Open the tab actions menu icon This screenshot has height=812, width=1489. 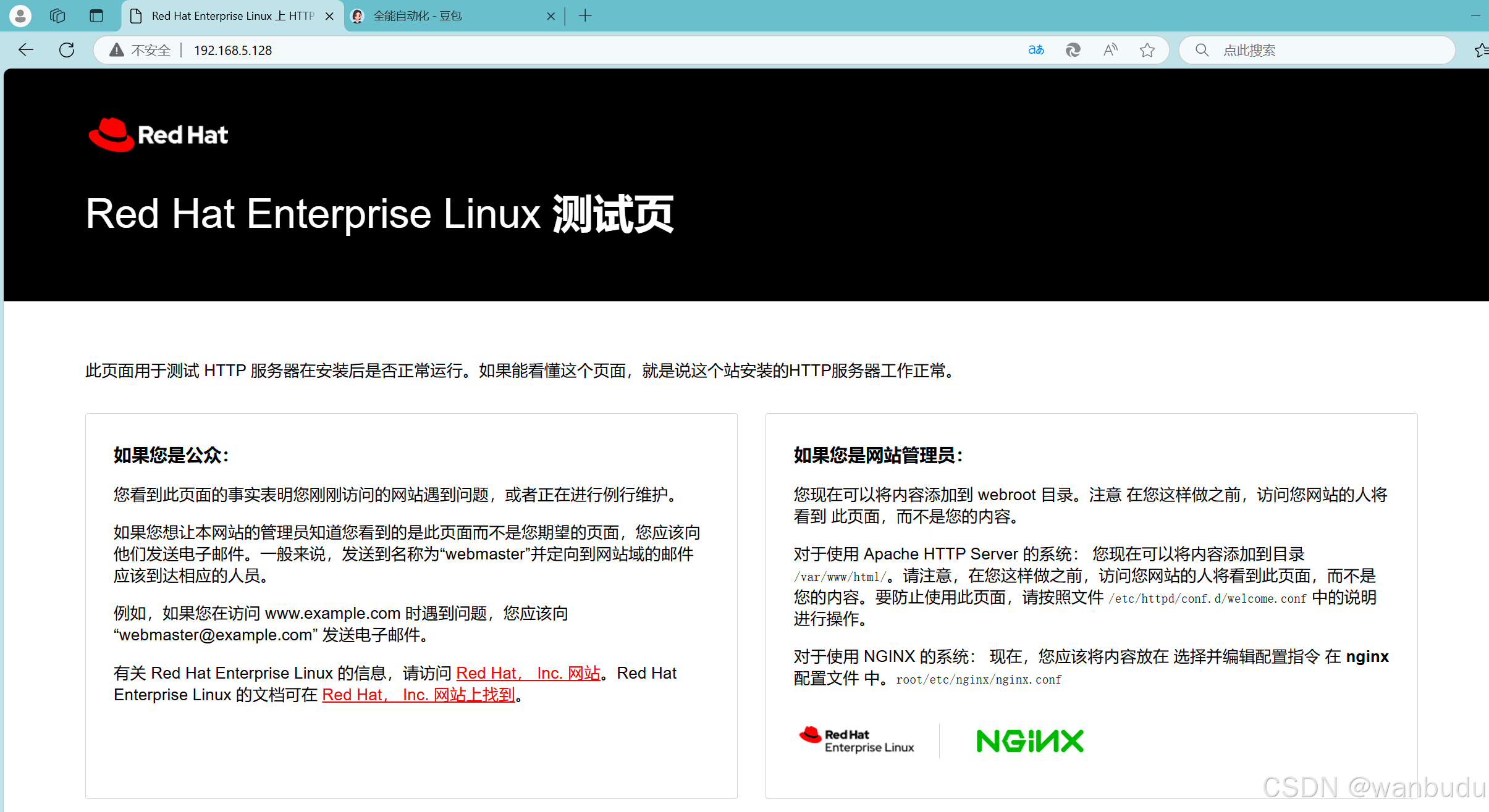(96, 15)
